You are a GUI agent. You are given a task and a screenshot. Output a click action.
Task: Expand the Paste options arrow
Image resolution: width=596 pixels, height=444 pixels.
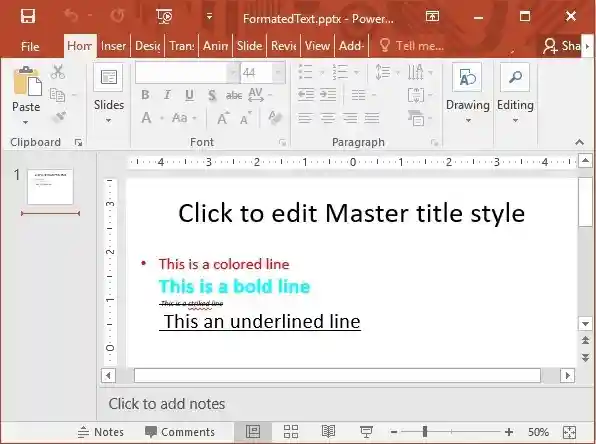click(25, 122)
